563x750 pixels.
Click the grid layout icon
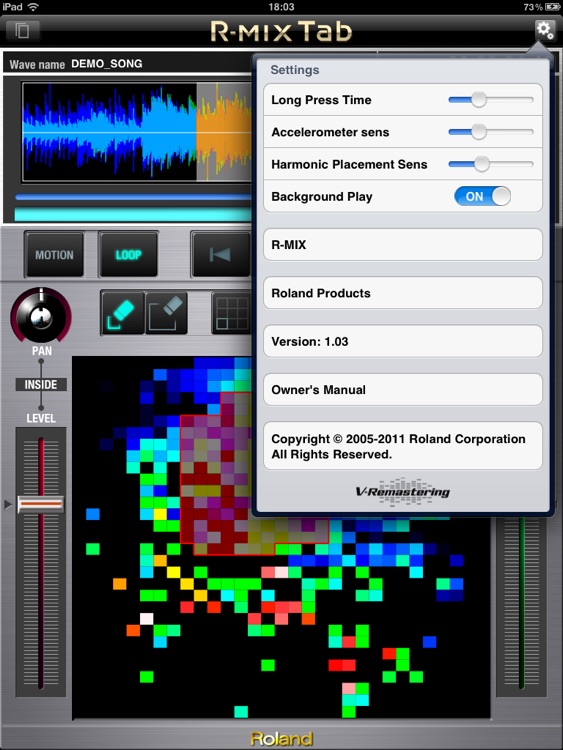pos(232,312)
